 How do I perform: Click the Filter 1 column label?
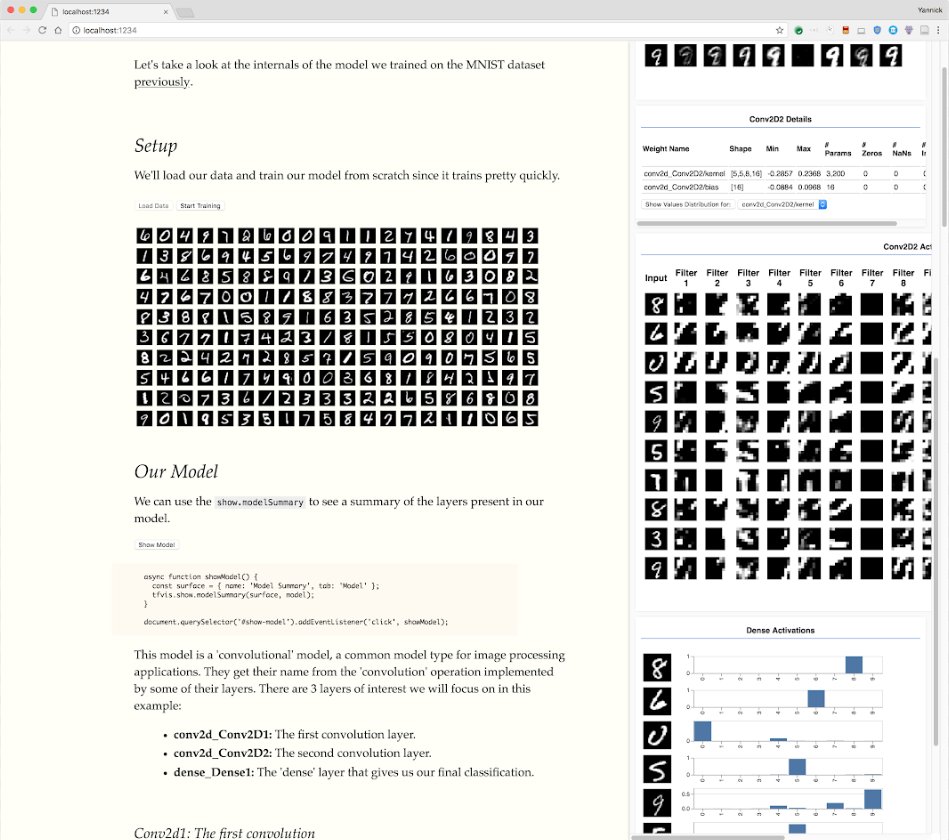tap(686, 278)
